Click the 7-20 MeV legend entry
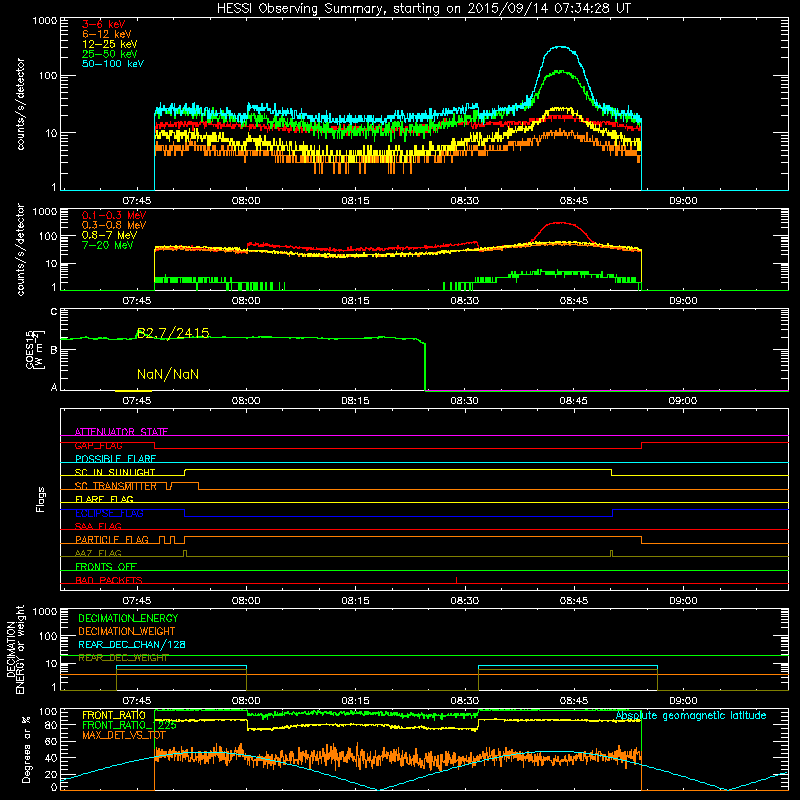Screen dimensions: 800x800 tap(107, 245)
